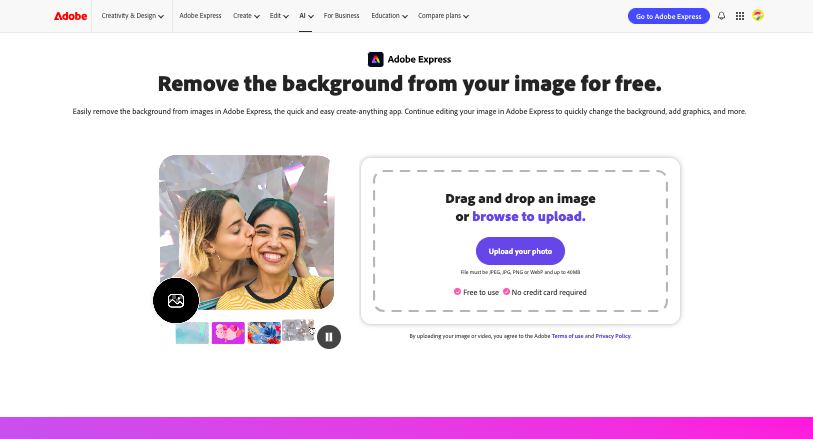Expand the Edit dropdown
The width and height of the screenshot is (813, 439).
(x=279, y=16)
